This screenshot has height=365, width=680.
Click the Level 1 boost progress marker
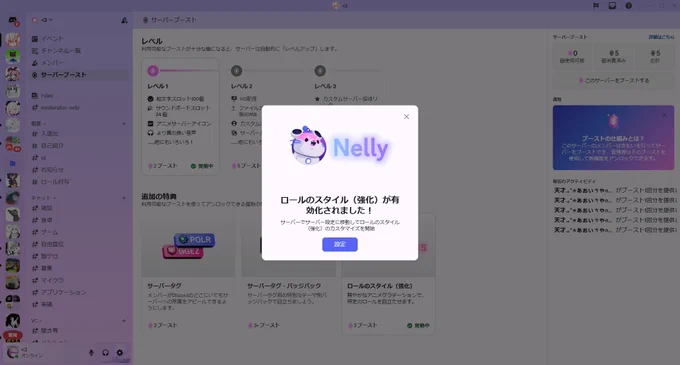(153, 71)
